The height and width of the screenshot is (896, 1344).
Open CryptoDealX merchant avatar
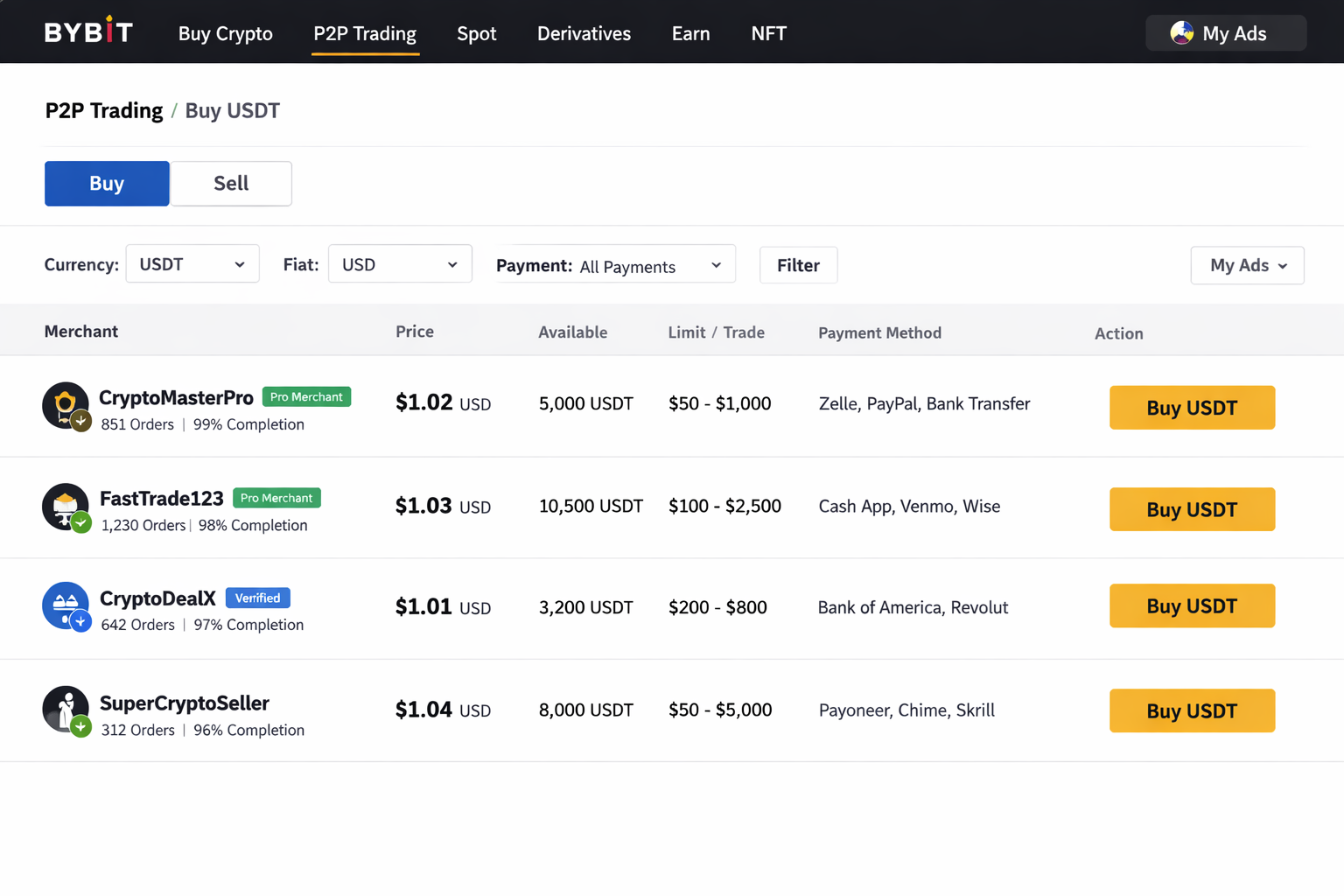tap(66, 606)
